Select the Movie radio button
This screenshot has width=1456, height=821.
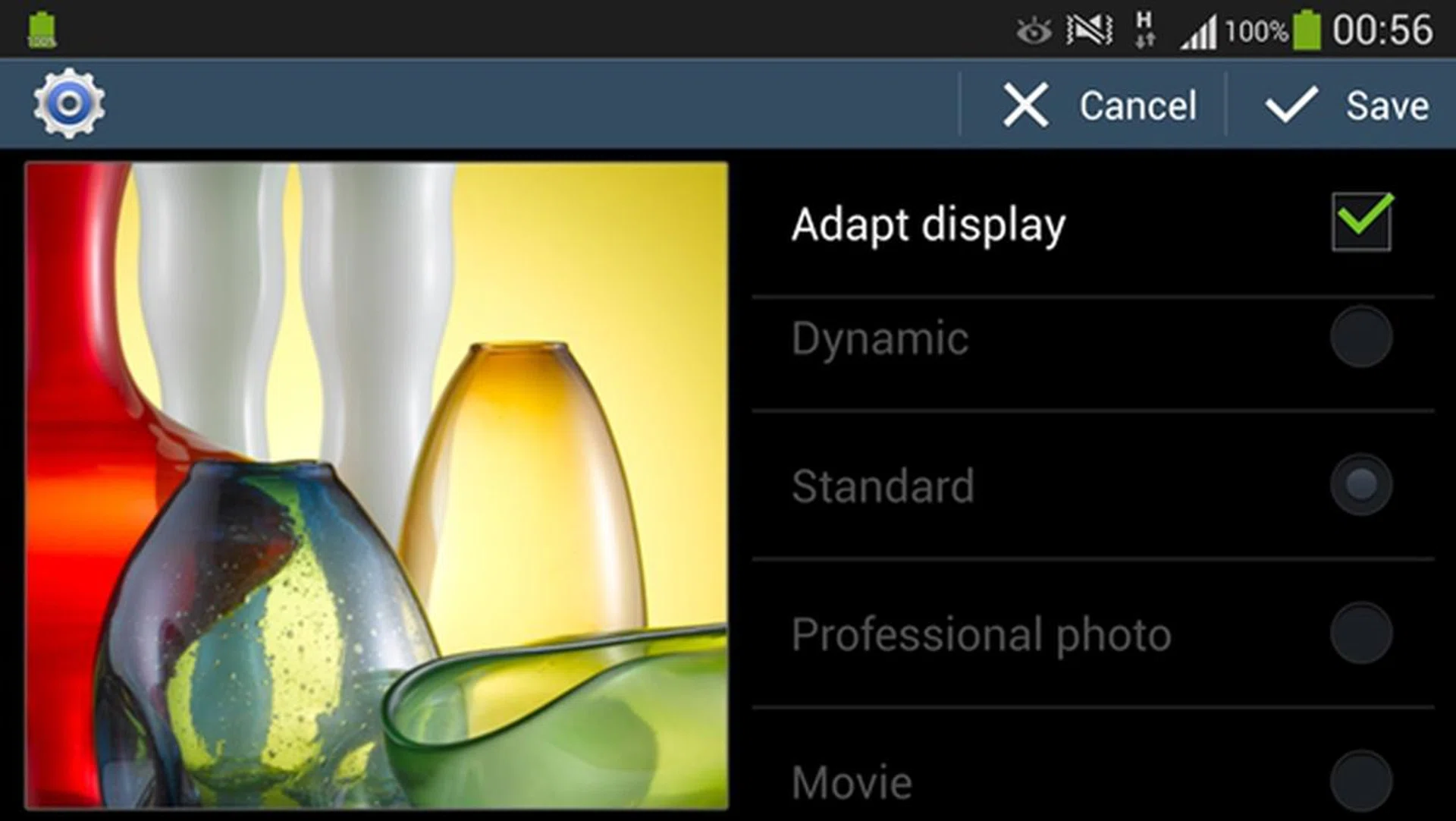pyautogui.click(x=1361, y=781)
